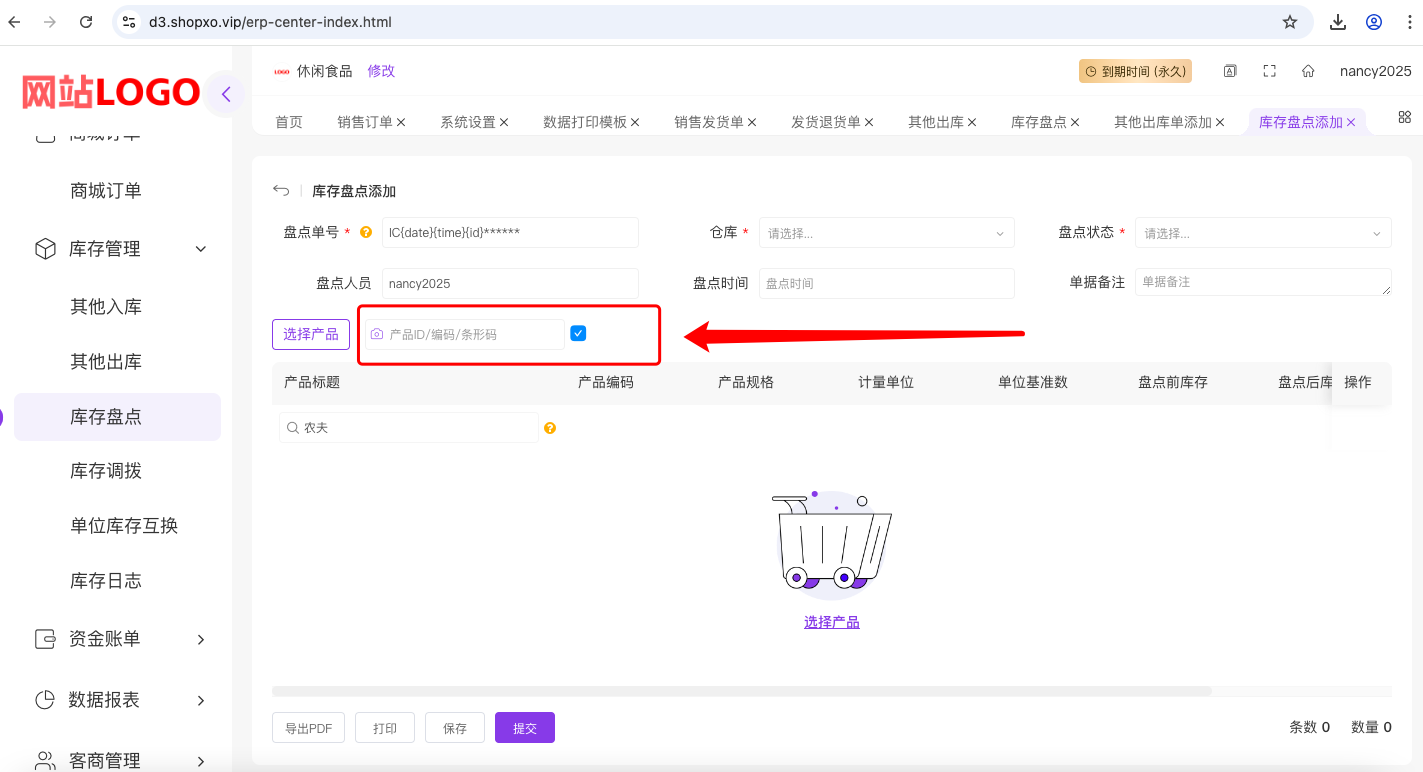Collapse the sidebar with purple chevron button
The image size is (1423, 772).
226,94
